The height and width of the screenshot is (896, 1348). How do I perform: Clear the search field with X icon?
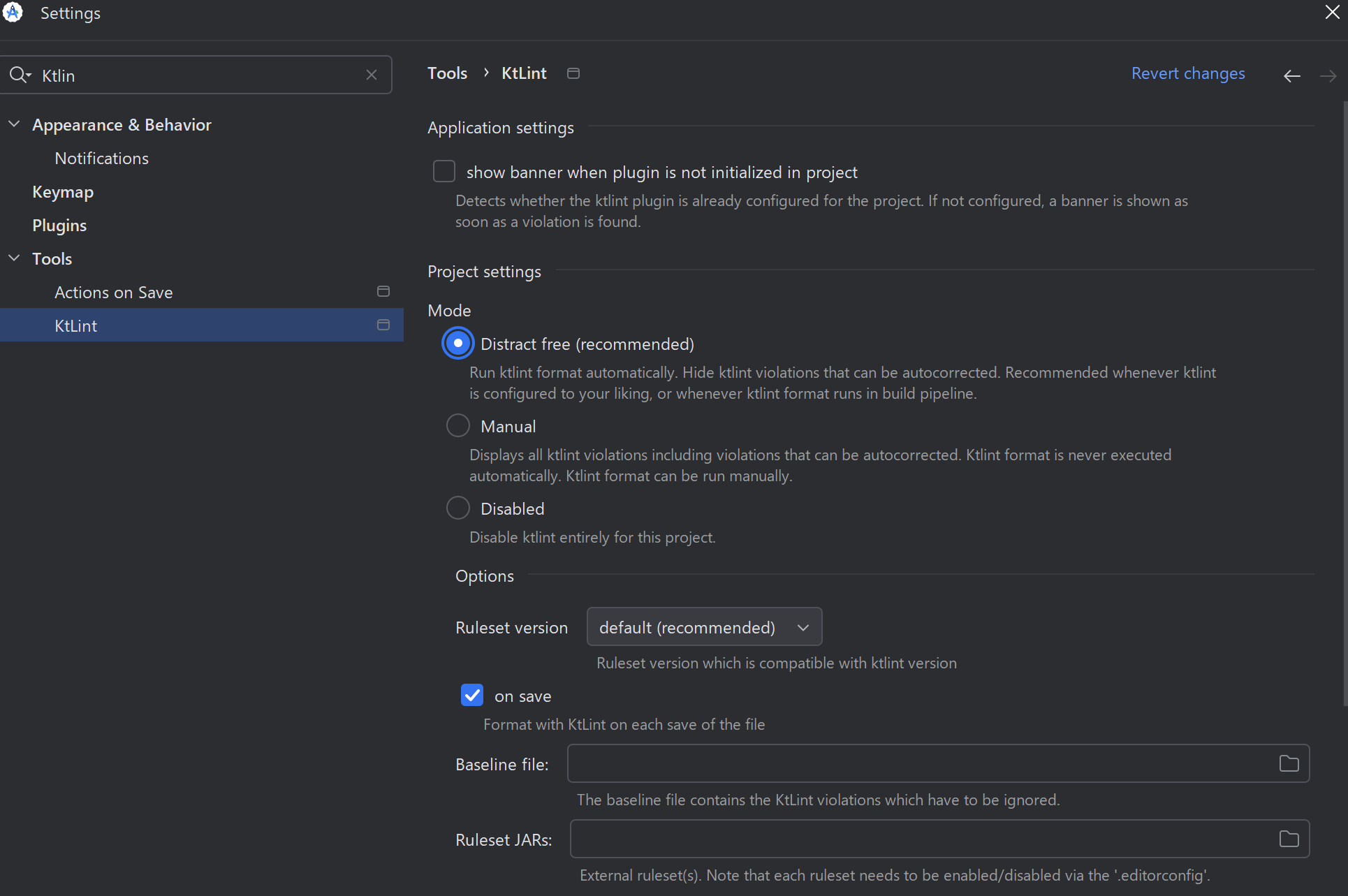(x=372, y=75)
